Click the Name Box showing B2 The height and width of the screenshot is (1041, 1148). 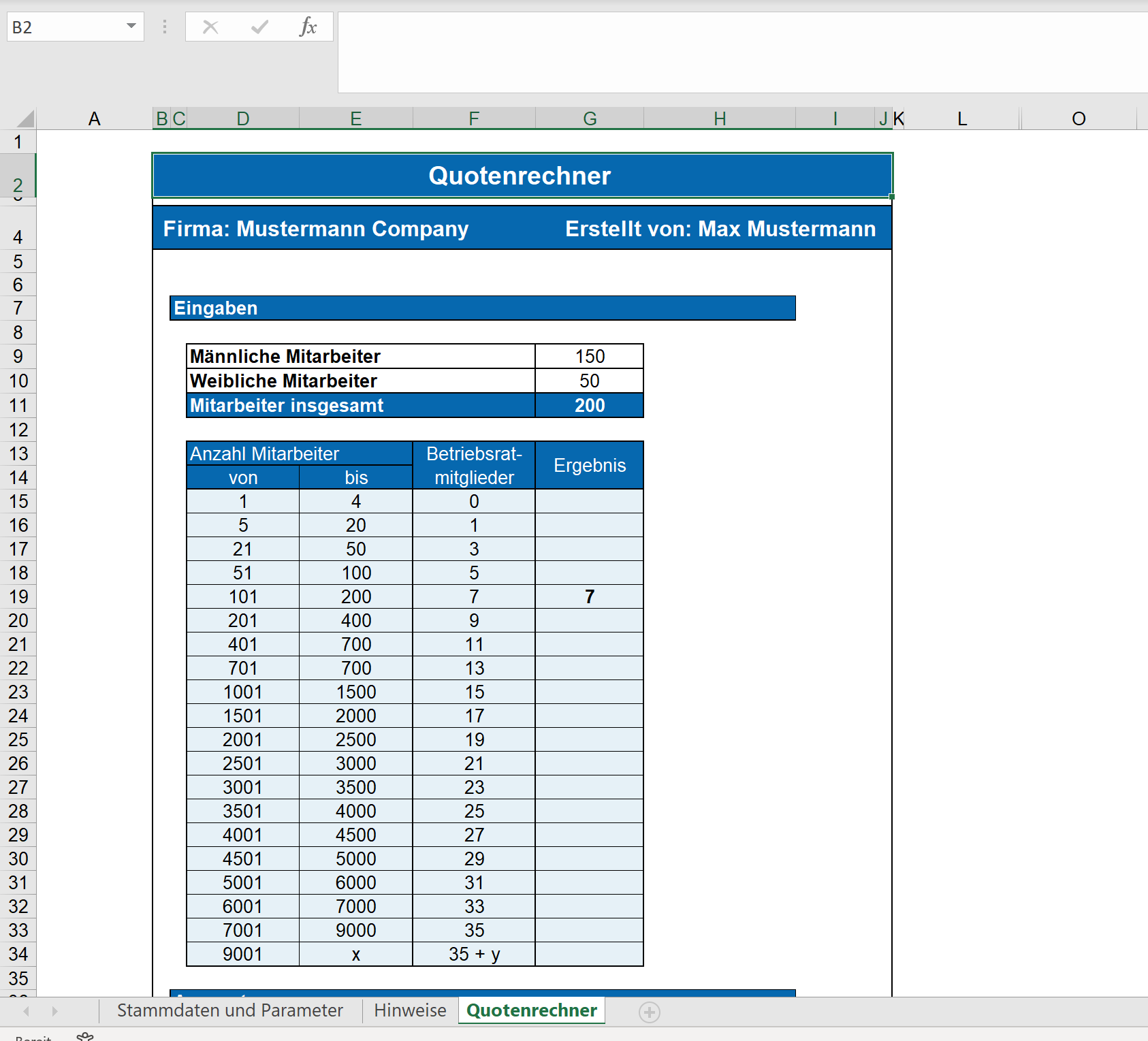pos(66,27)
